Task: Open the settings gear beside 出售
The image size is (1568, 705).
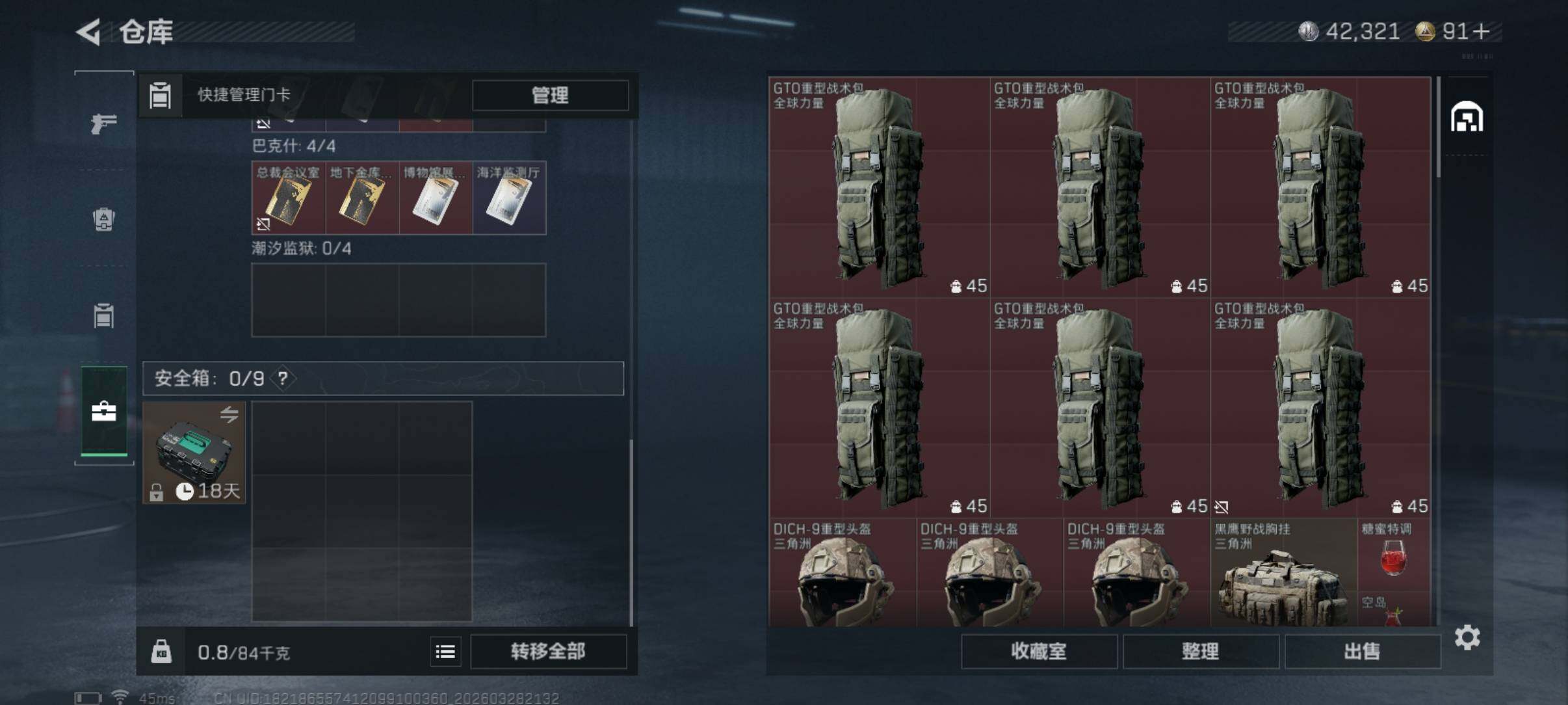Action: pos(1467,637)
